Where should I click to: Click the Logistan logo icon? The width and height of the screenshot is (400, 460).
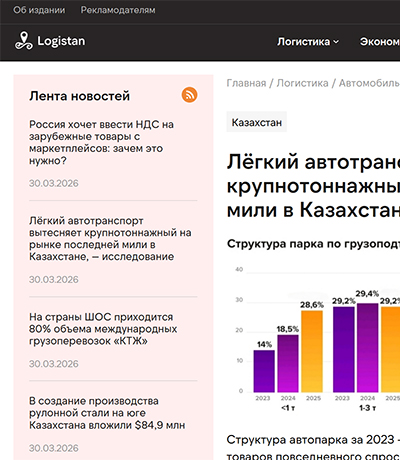coord(24,41)
